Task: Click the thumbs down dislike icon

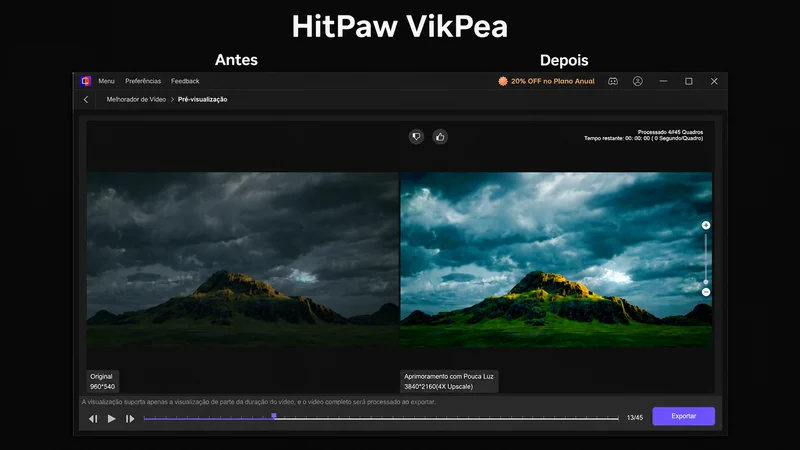Action: pos(416,137)
